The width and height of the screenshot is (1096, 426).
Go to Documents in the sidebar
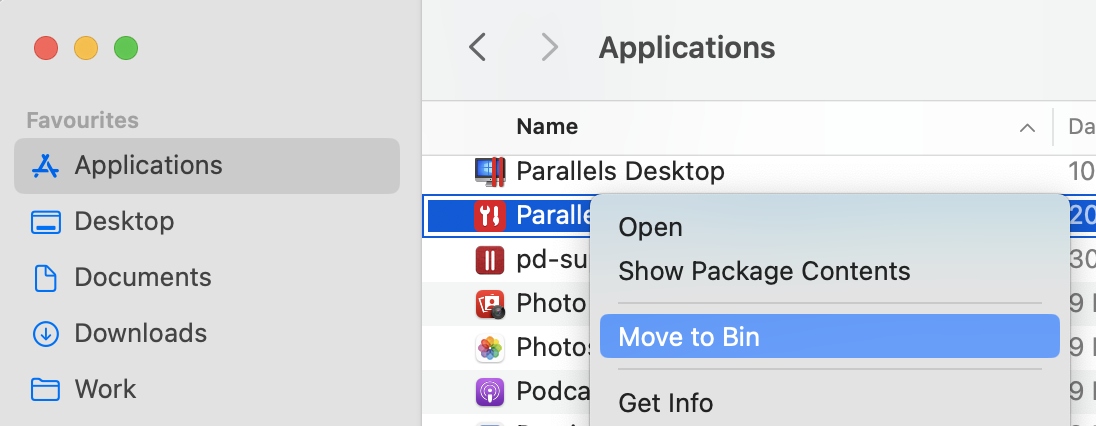143,277
